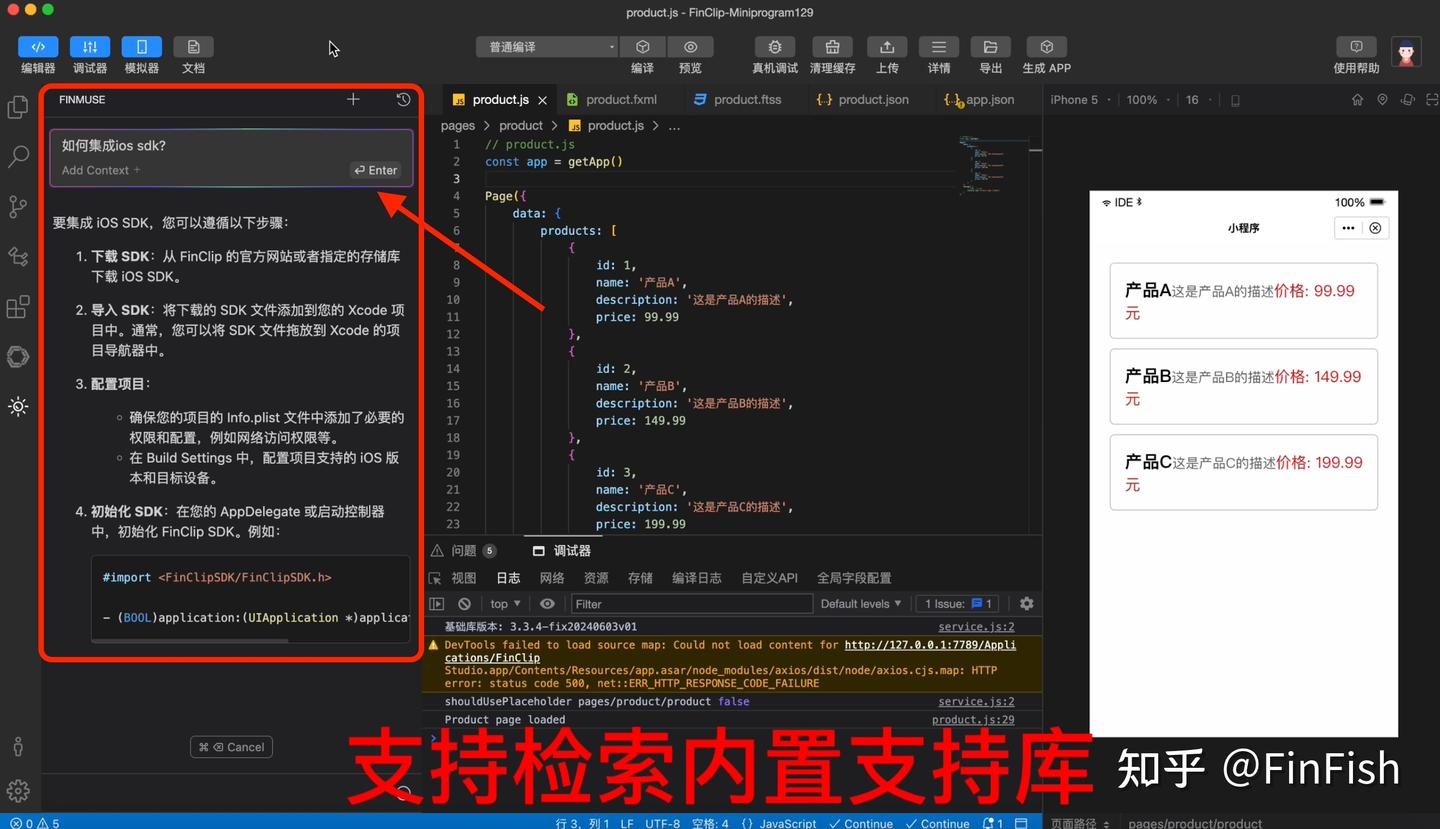Select the 产品A product card

tap(1243, 301)
